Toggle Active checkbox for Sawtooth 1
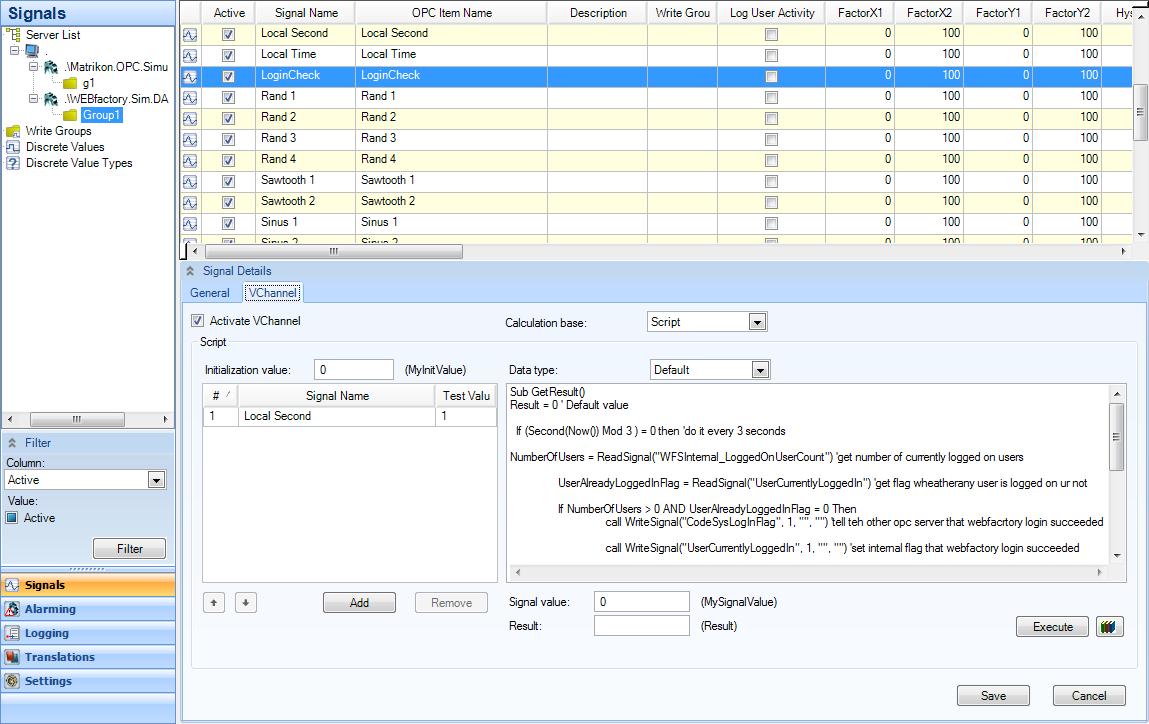The height and width of the screenshot is (724, 1149). pyautogui.click(x=228, y=181)
